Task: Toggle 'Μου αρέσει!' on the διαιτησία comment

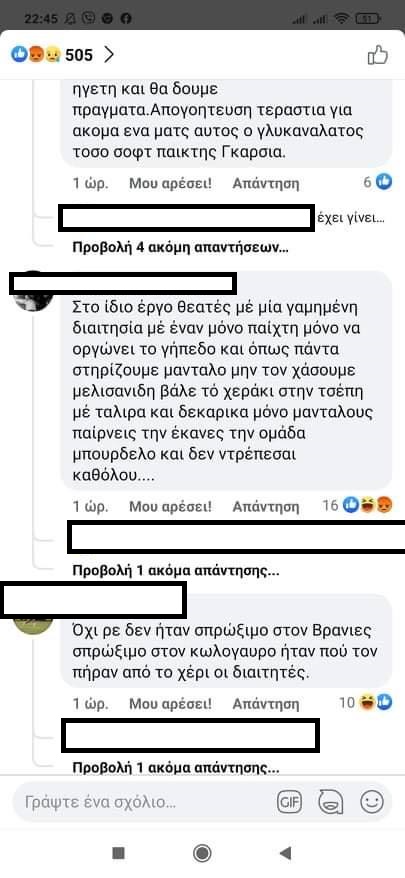Action: tap(170, 507)
